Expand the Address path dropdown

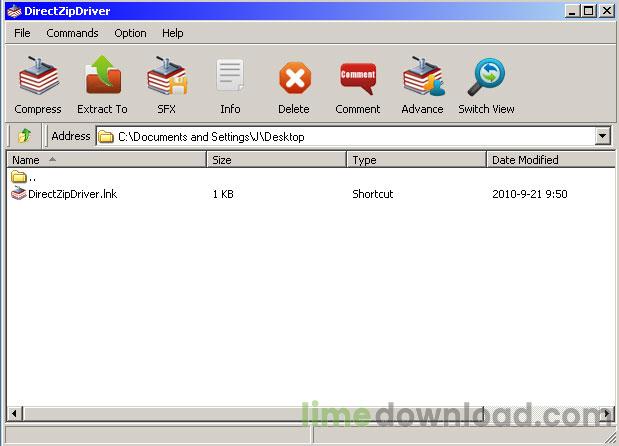[602, 136]
